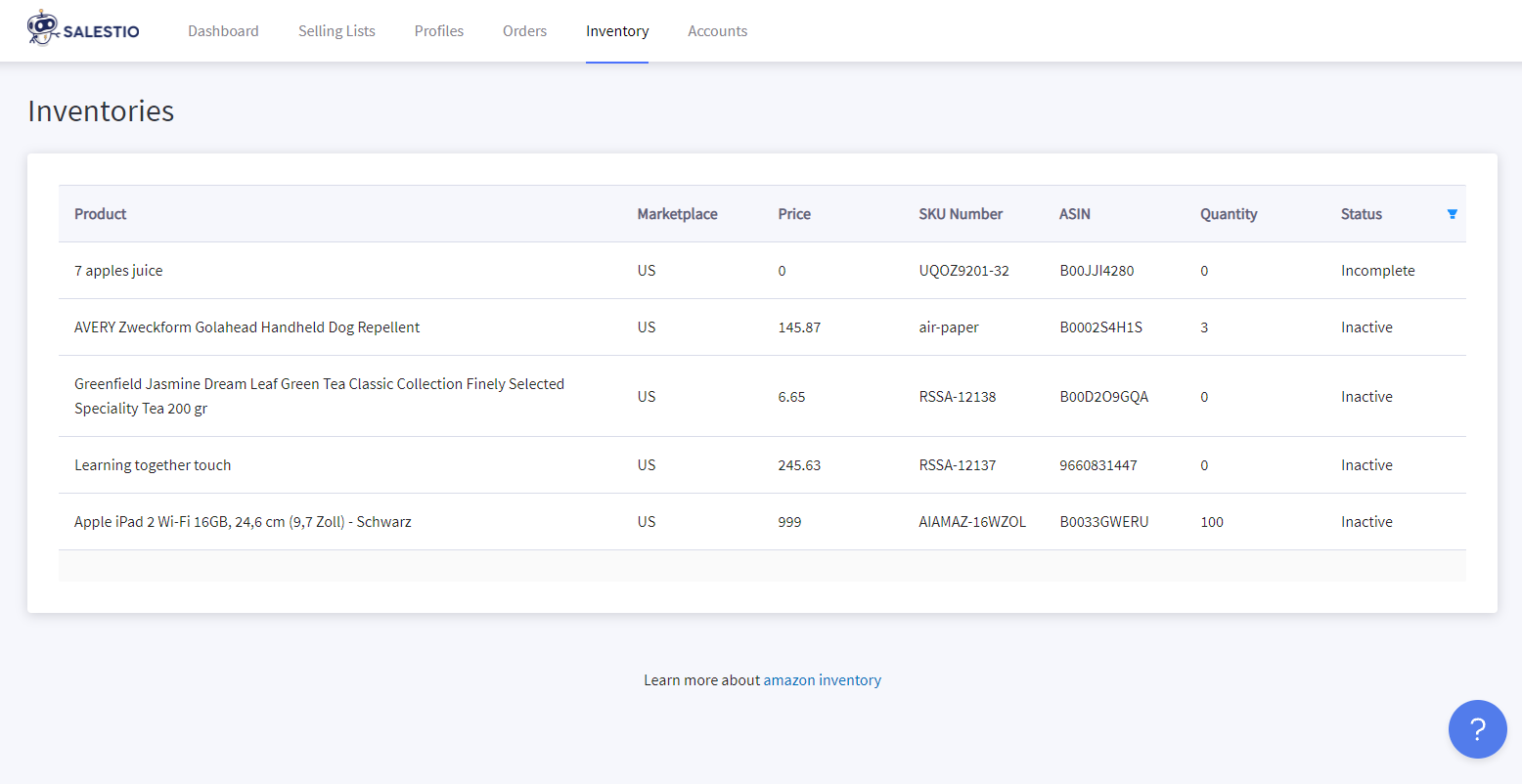This screenshot has height=784, width=1522.
Task: Click the Status column header text
Action: point(1362,214)
